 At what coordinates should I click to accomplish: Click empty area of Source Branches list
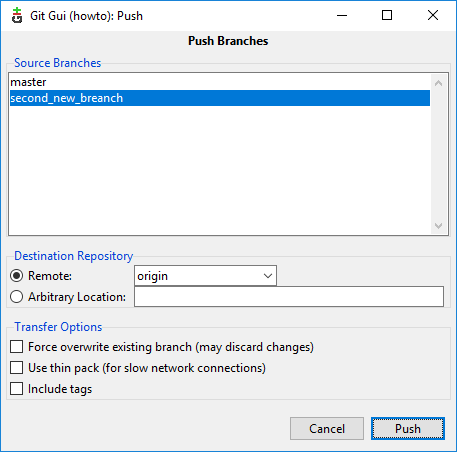tap(220, 170)
